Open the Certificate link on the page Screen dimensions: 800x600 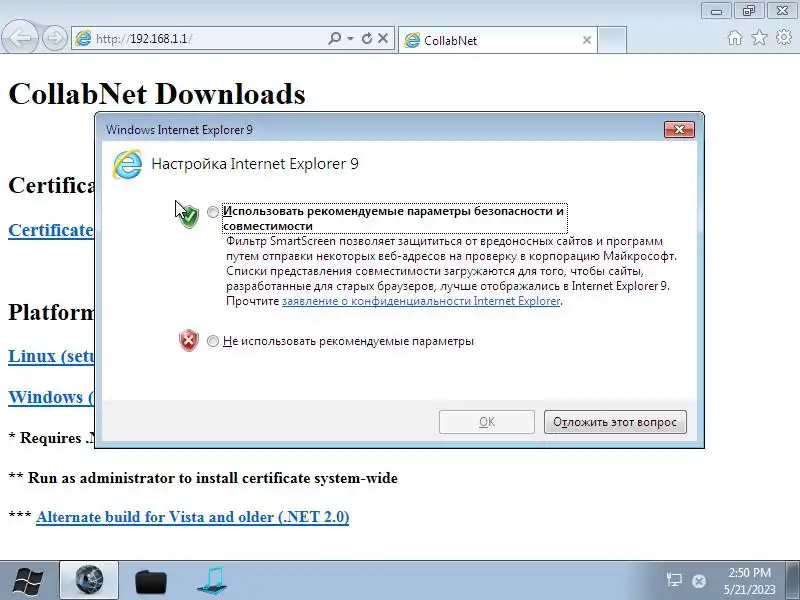pos(51,230)
